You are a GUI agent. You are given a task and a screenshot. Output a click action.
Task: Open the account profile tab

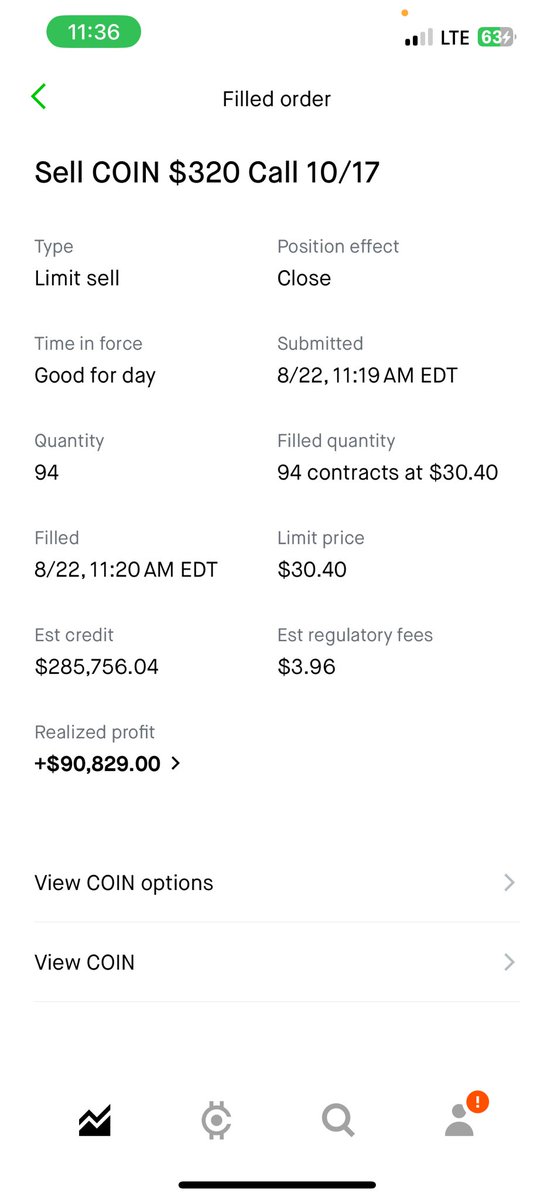click(460, 1121)
